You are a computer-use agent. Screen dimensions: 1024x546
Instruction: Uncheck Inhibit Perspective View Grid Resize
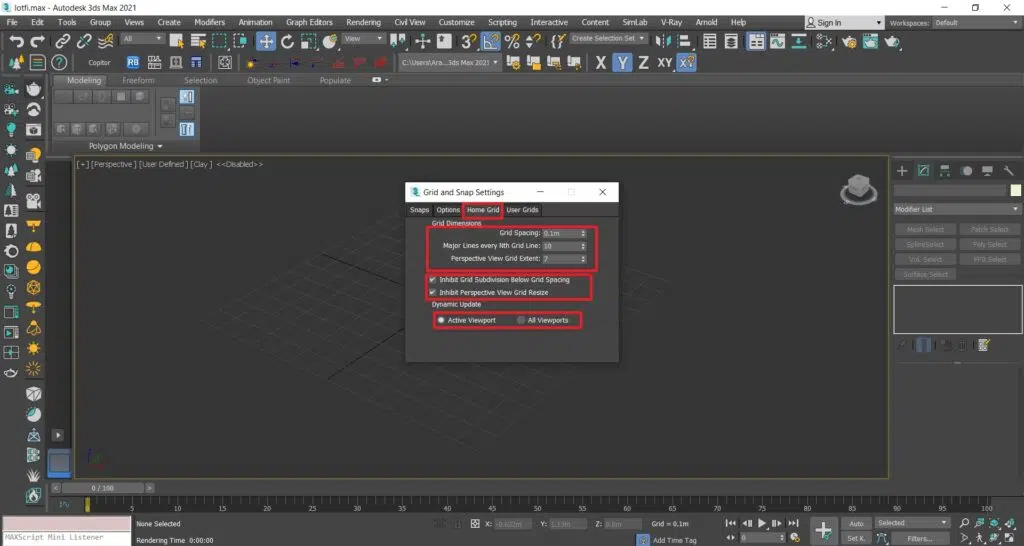(433, 292)
